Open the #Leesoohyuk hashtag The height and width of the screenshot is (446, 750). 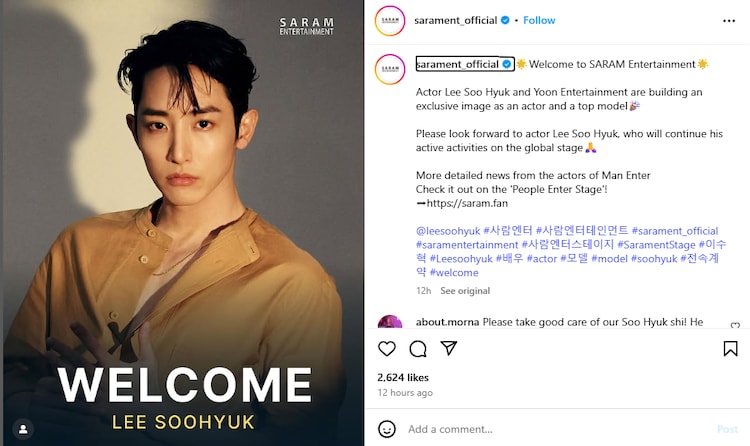(461, 258)
